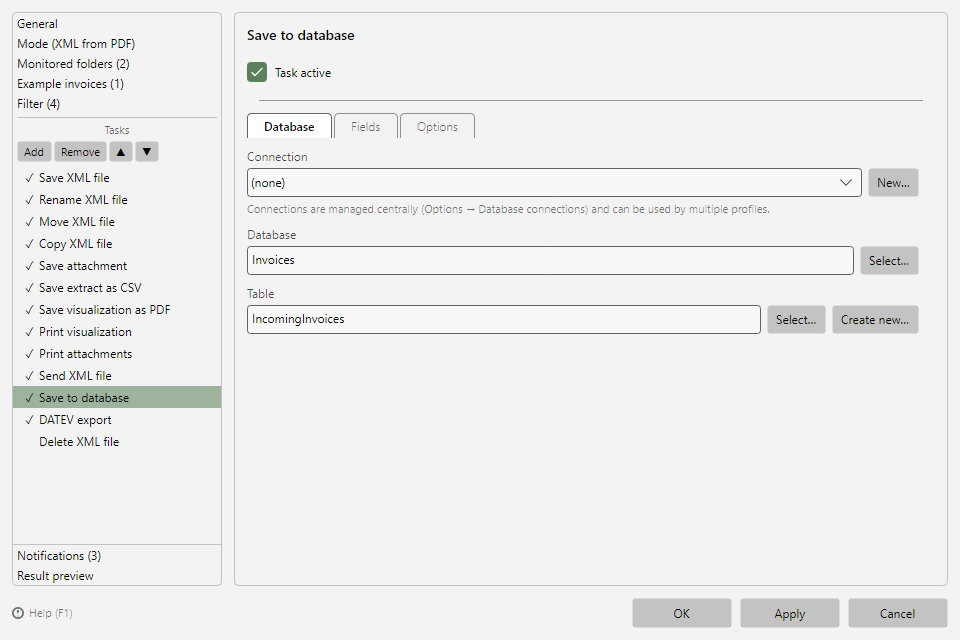The width and height of the screenshot is (960, 640).
Task: Move task up with up arrow
Action: click(x=121, y=152)
